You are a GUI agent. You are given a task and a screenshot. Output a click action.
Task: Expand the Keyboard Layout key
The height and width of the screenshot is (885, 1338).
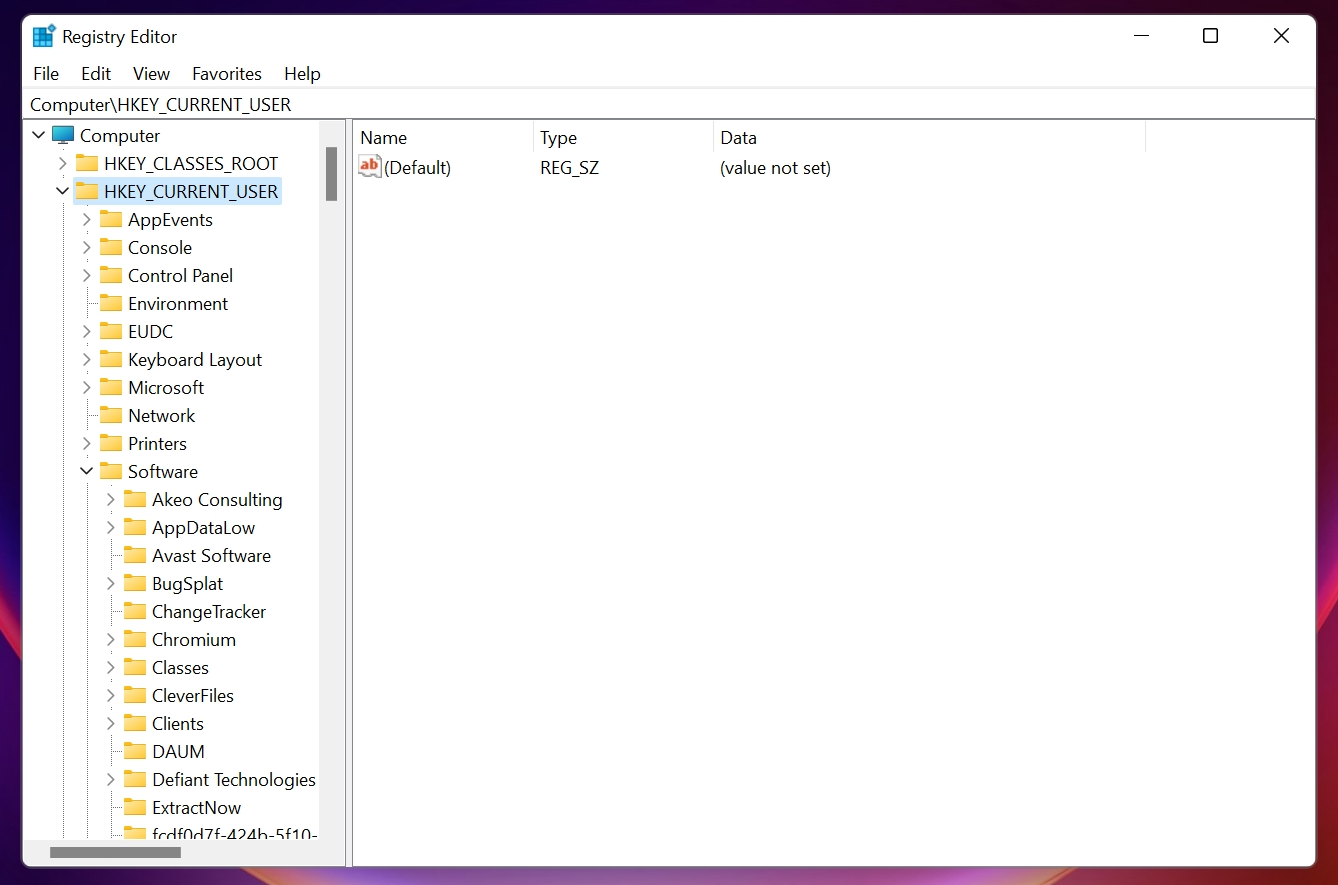[87, 359]
